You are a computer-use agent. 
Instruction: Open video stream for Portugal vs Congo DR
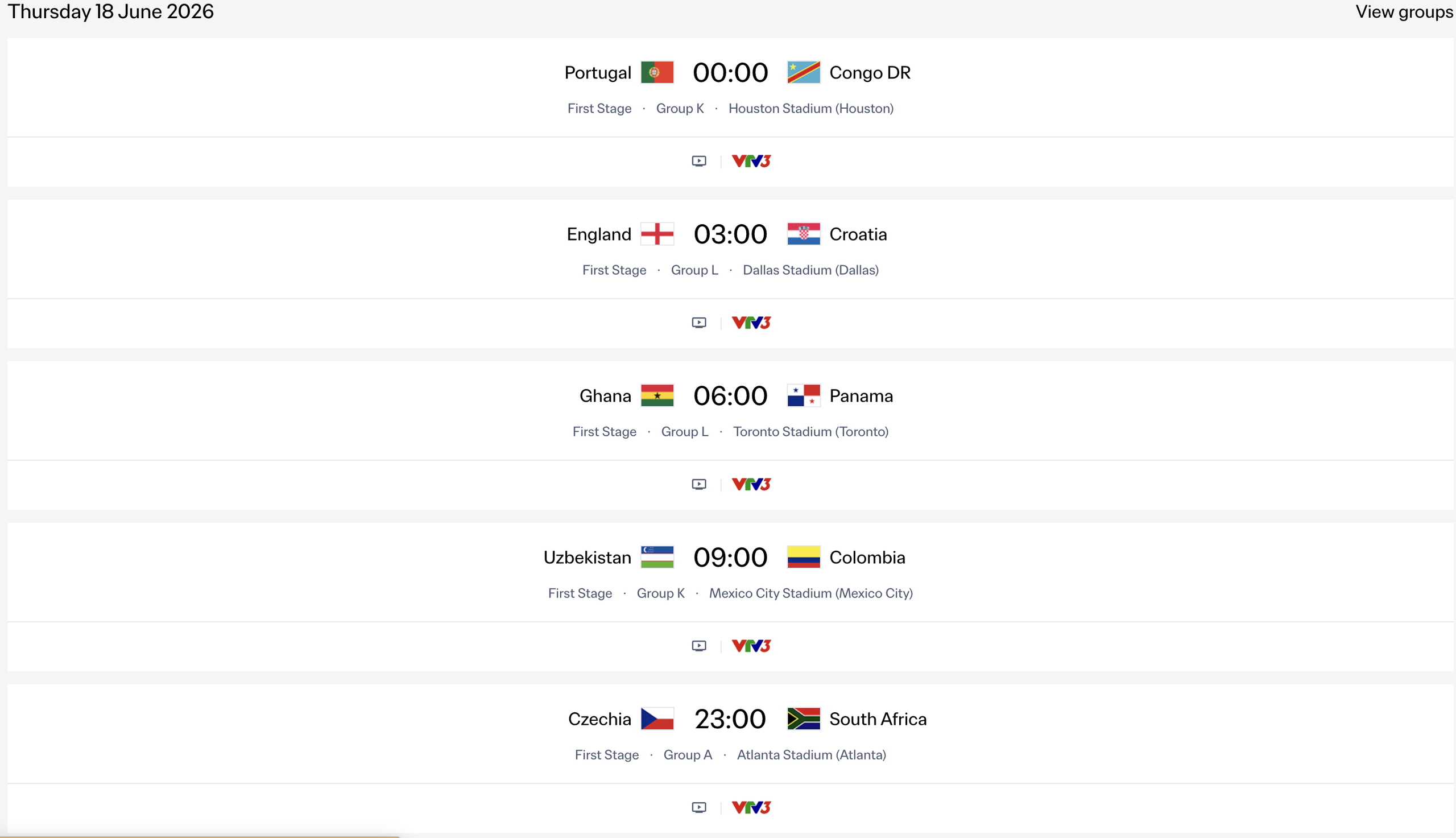point(698,162)
